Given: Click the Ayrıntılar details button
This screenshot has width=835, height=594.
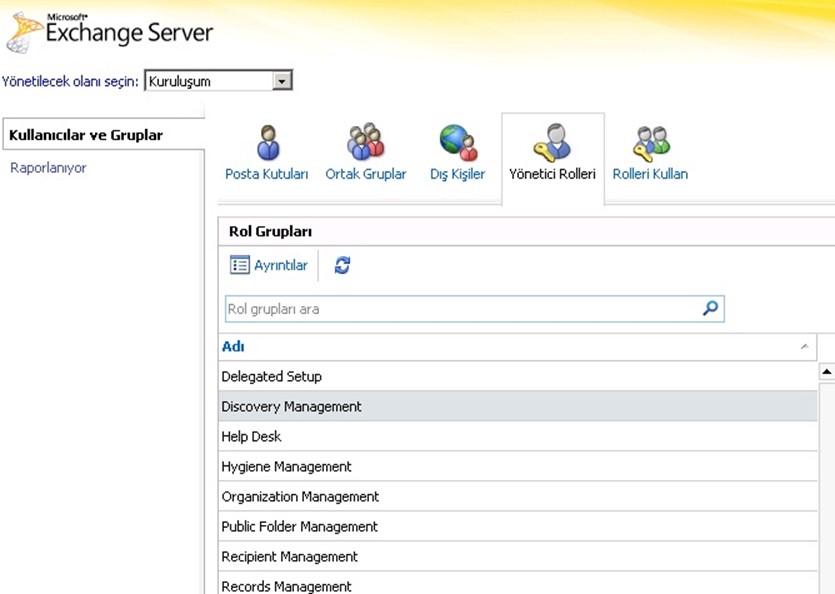Looking at the screenshot, I should click(x=269, y=265).
